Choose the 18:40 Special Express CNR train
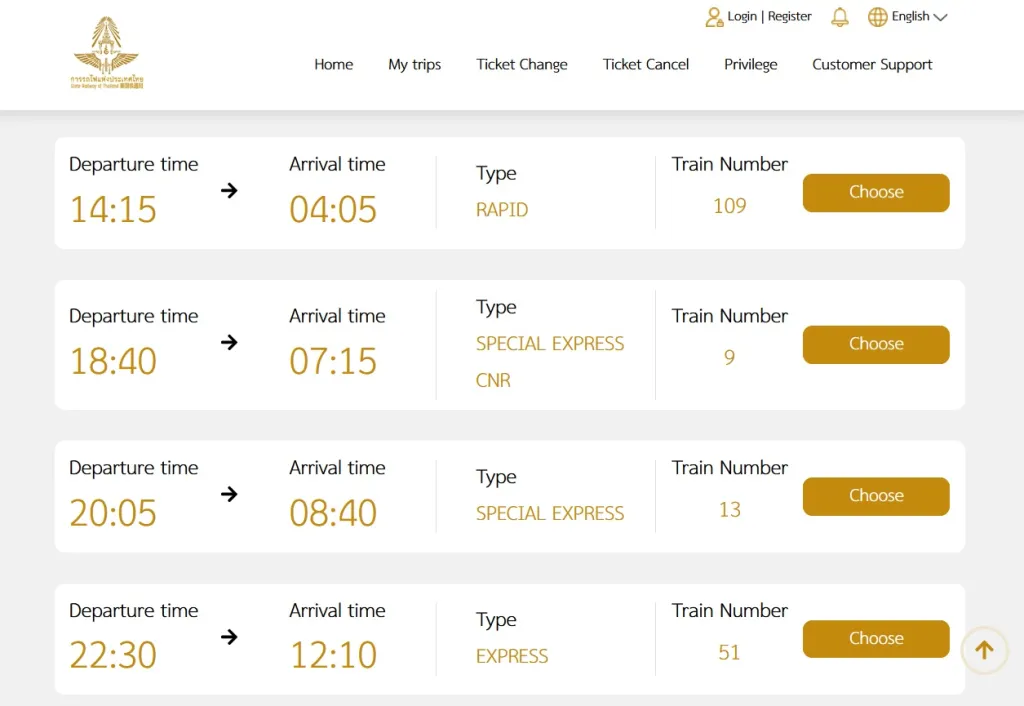This screenshot has height=706, width=1024. (876, 344)
